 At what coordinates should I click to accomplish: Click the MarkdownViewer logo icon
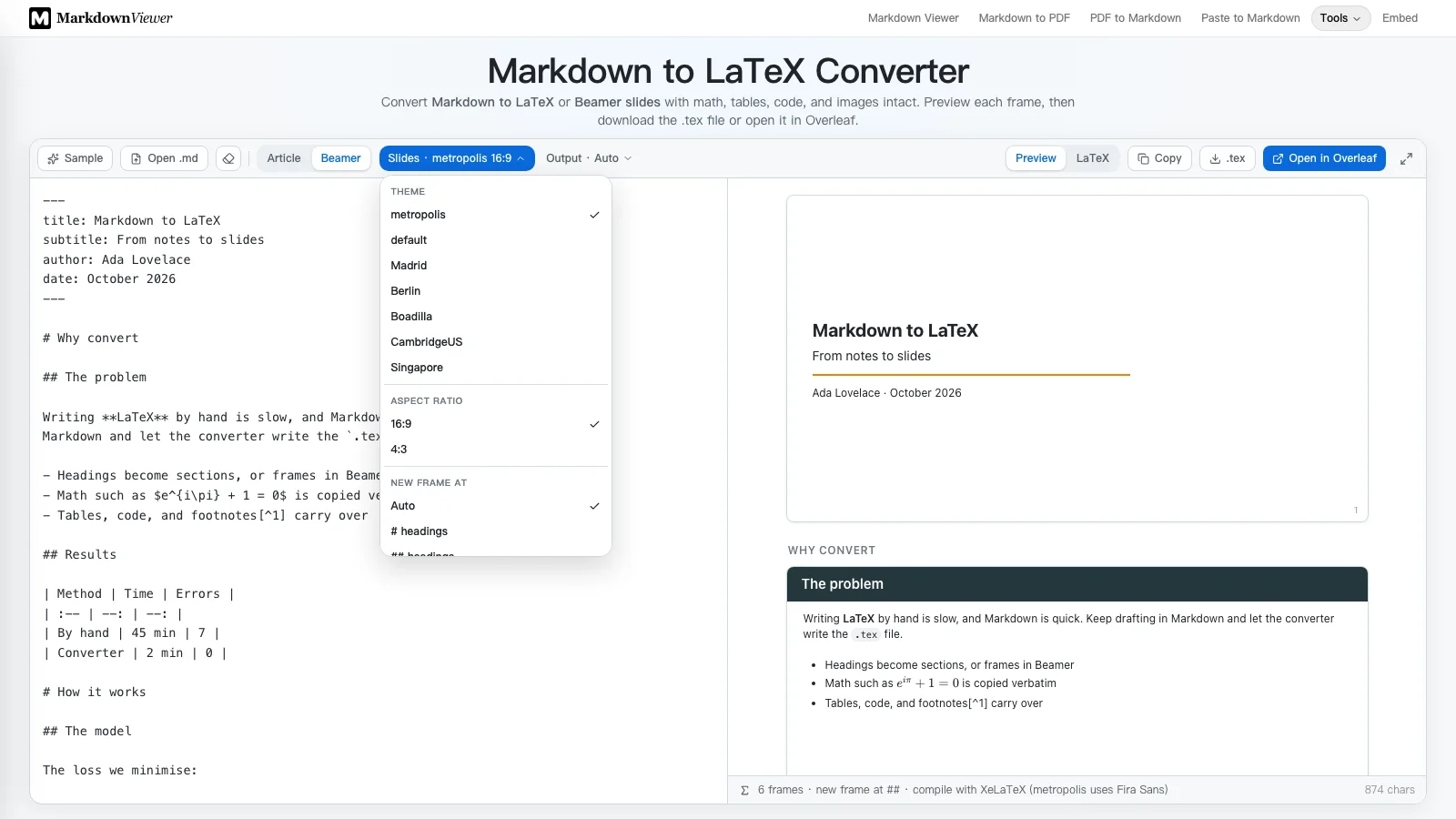point(40,18)
